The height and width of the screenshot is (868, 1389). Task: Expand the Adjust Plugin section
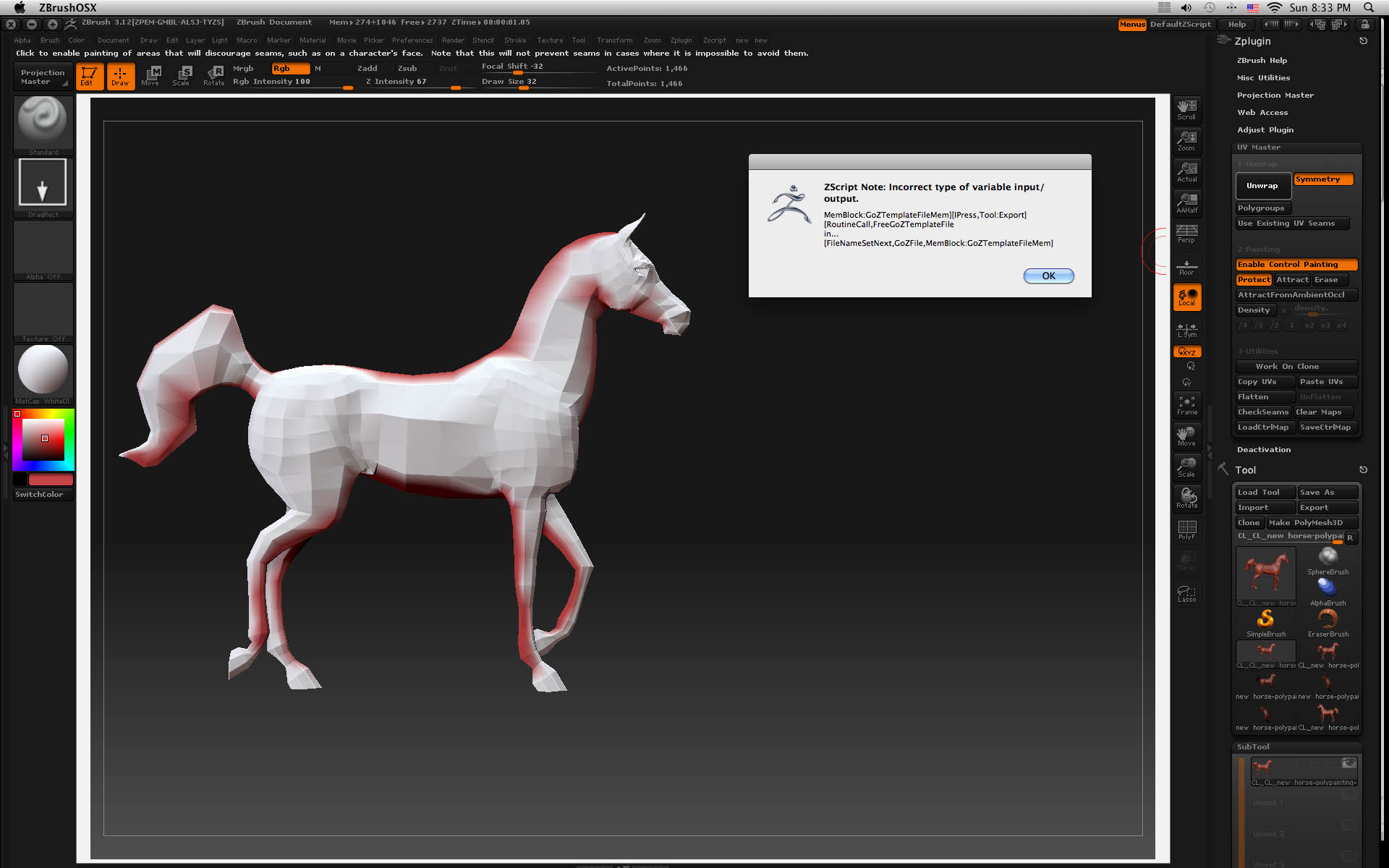pos(1265,130)
